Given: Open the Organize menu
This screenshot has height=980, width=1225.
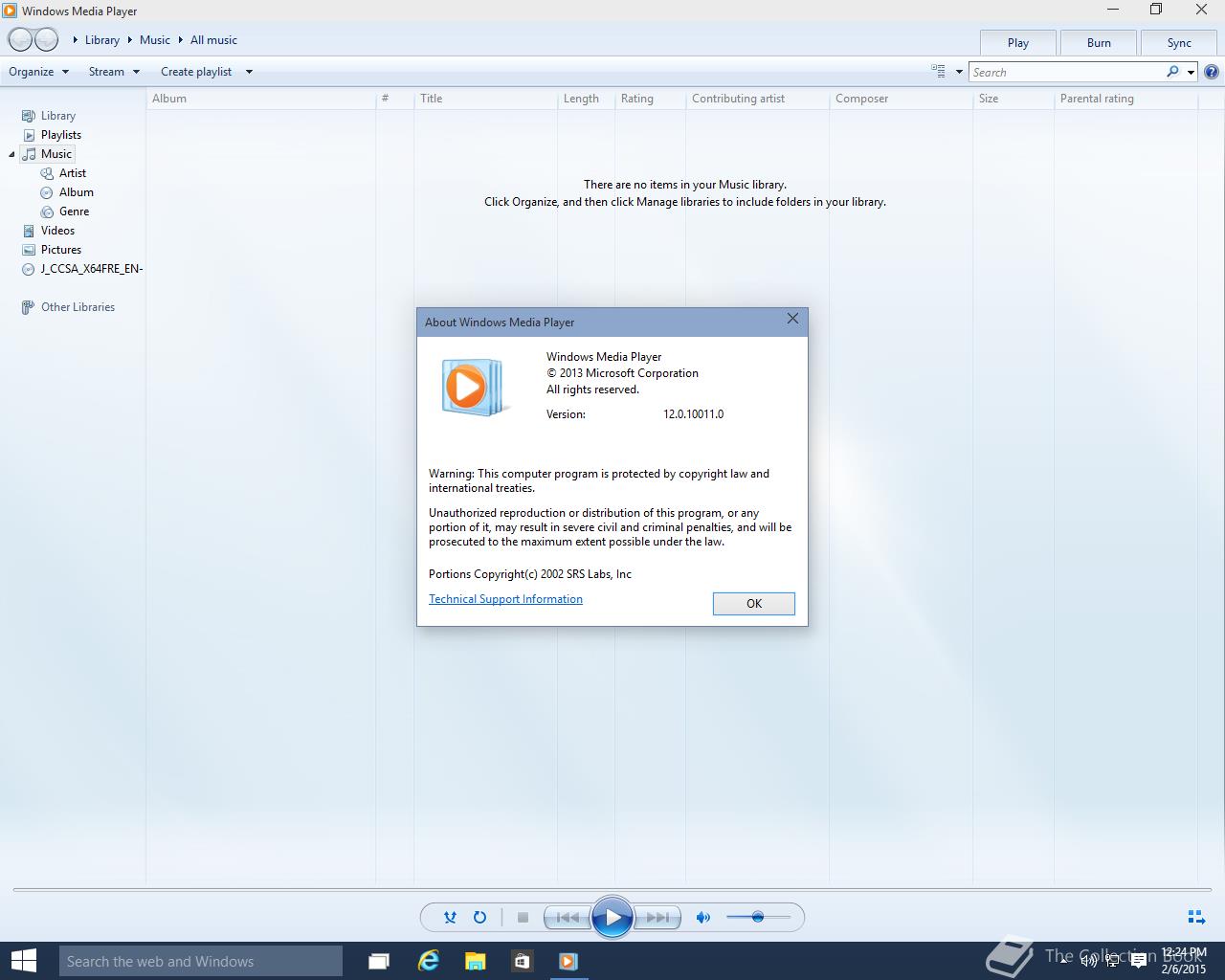Looking at the screenshot, I should click(x=38, y=72).
